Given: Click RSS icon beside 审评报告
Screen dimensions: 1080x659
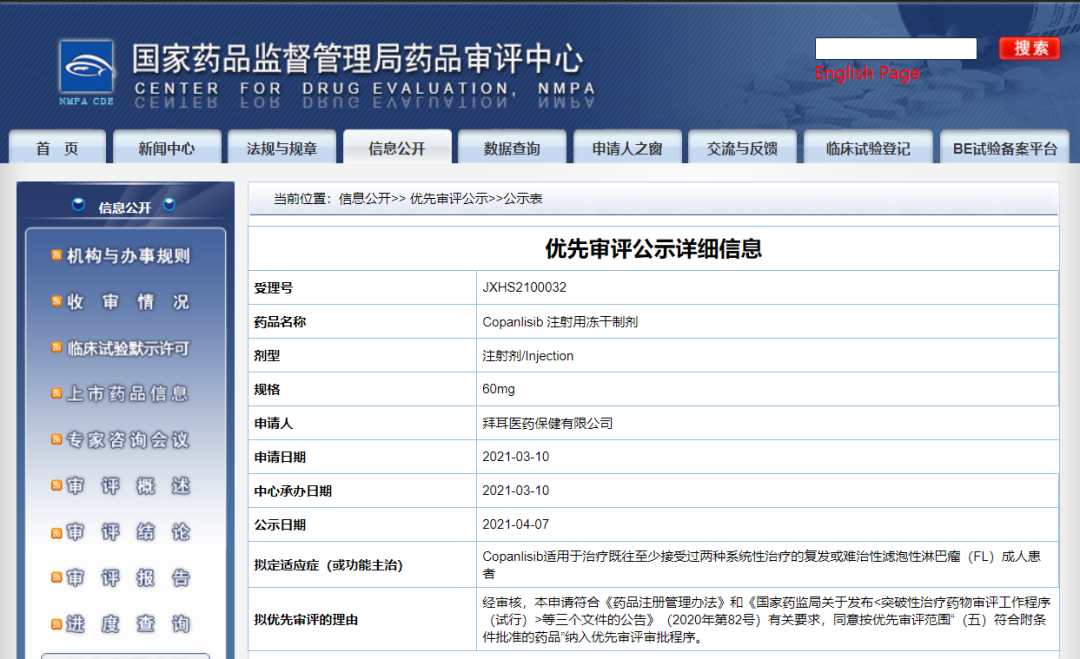Looking at the screenshot, I should [x=56, y=578].
